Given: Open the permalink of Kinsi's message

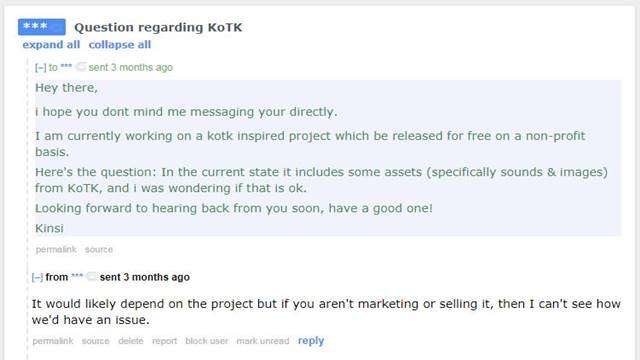Looking at the screenshot, I should [56, 249].
